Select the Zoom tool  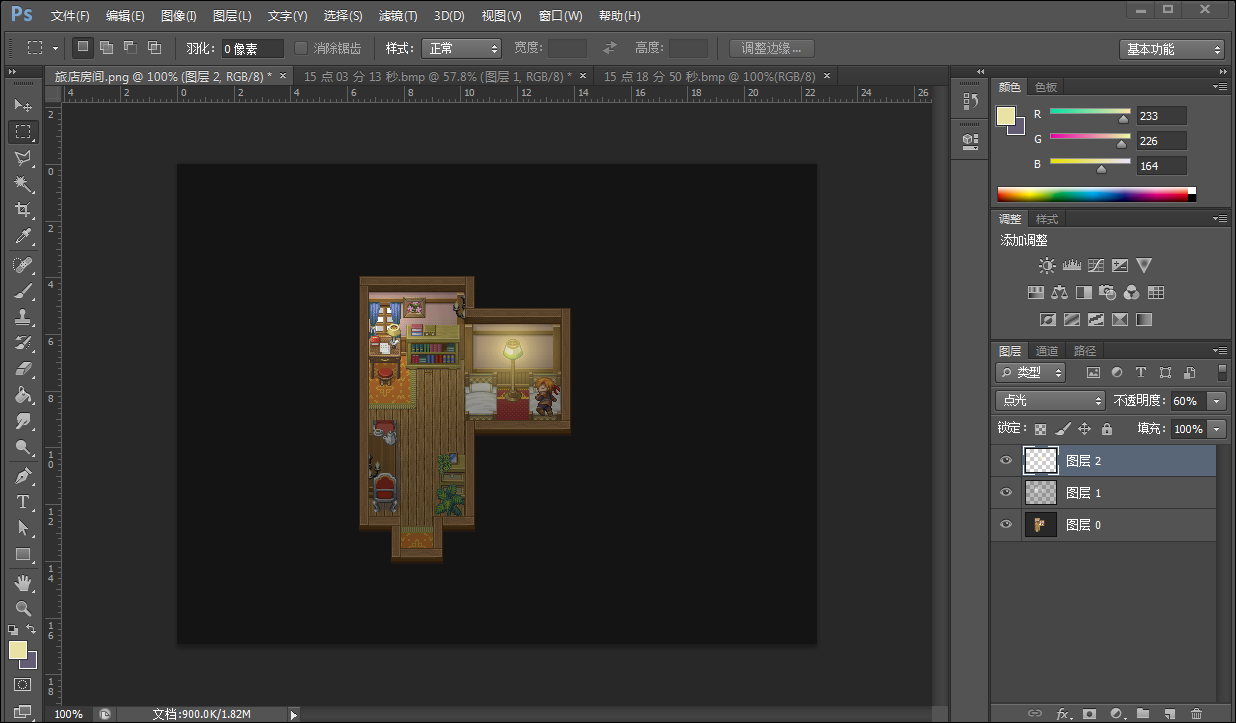point(23,608)
